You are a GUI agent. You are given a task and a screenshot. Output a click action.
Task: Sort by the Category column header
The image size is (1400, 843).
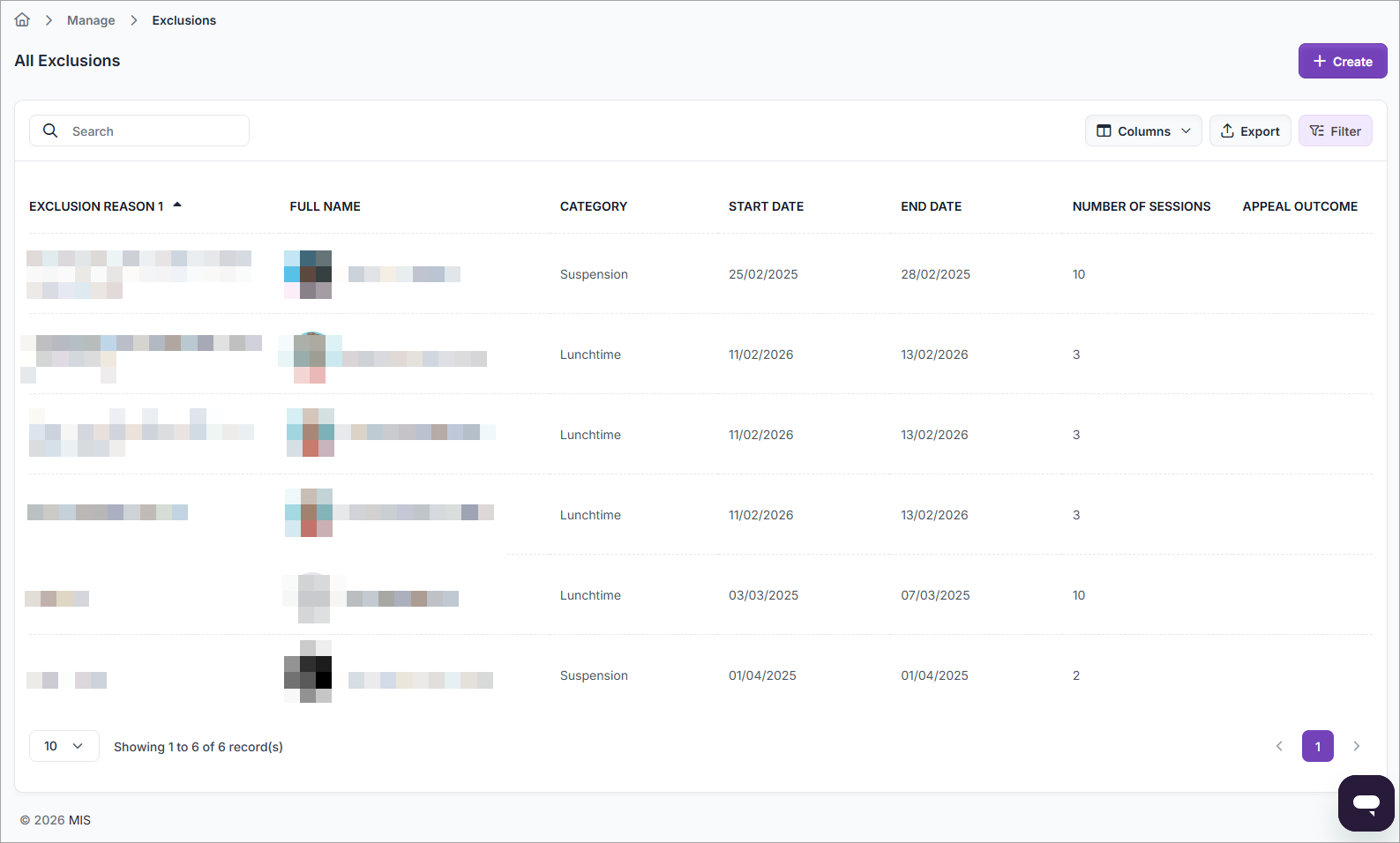593,206
